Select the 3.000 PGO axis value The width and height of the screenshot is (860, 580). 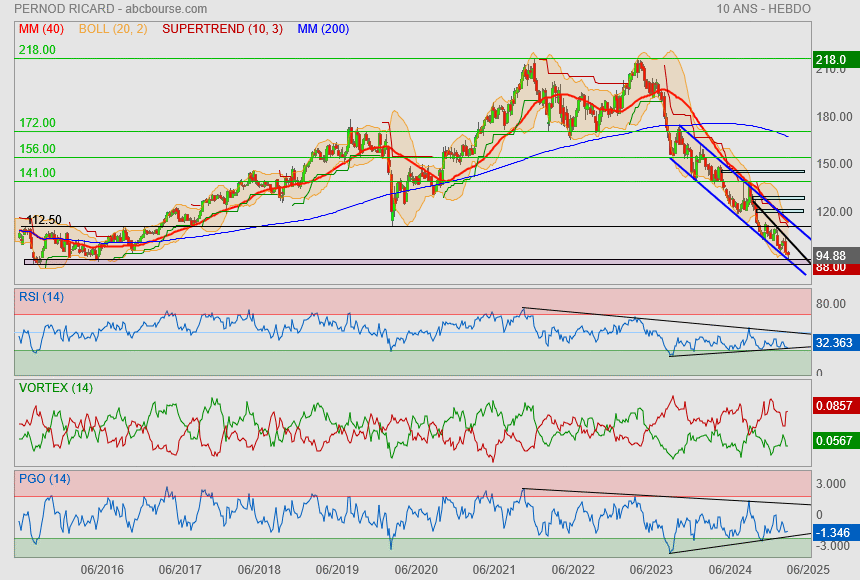pos(830,484)
